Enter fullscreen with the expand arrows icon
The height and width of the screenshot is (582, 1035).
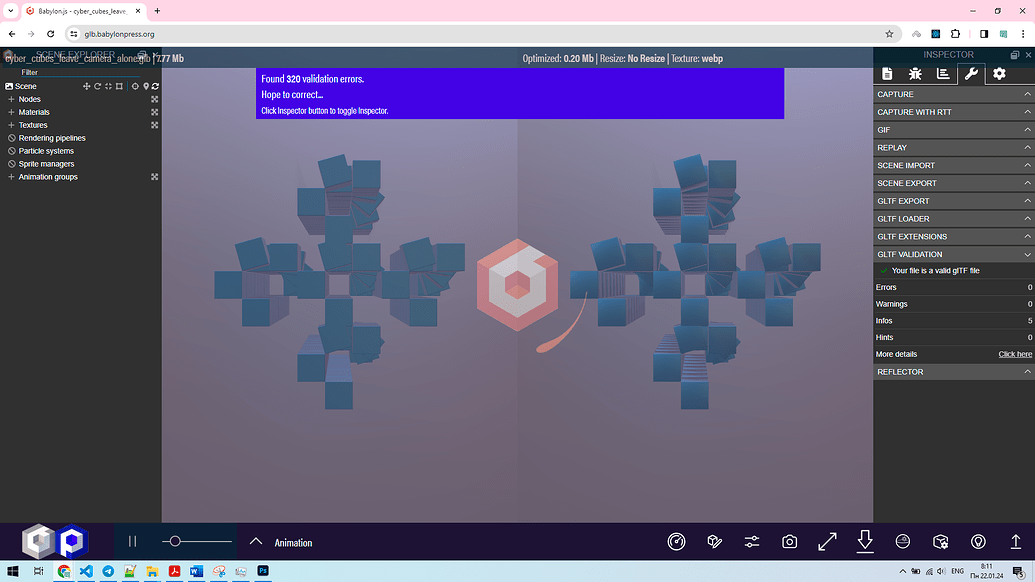pyautogui.click(x=827, y=541)
